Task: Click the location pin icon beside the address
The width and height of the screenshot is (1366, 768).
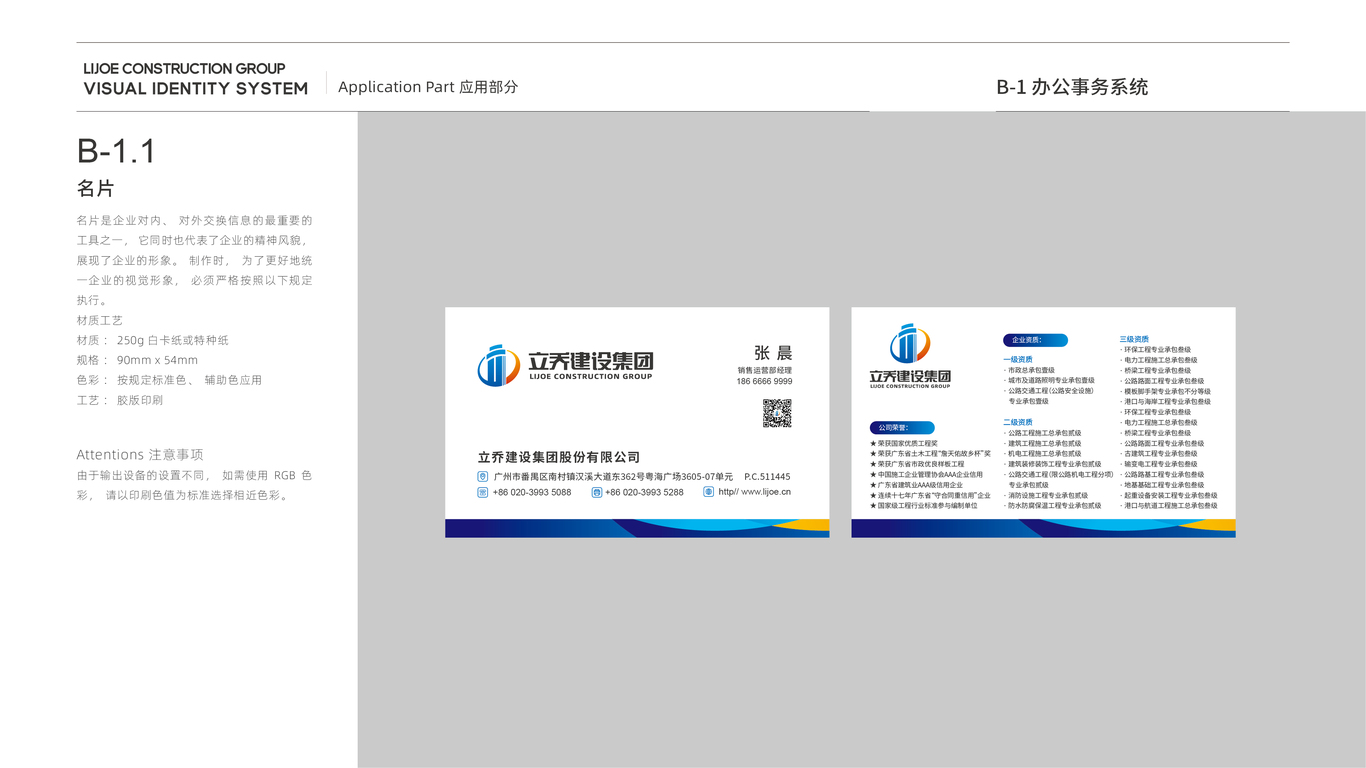Action: coord(483,477)
